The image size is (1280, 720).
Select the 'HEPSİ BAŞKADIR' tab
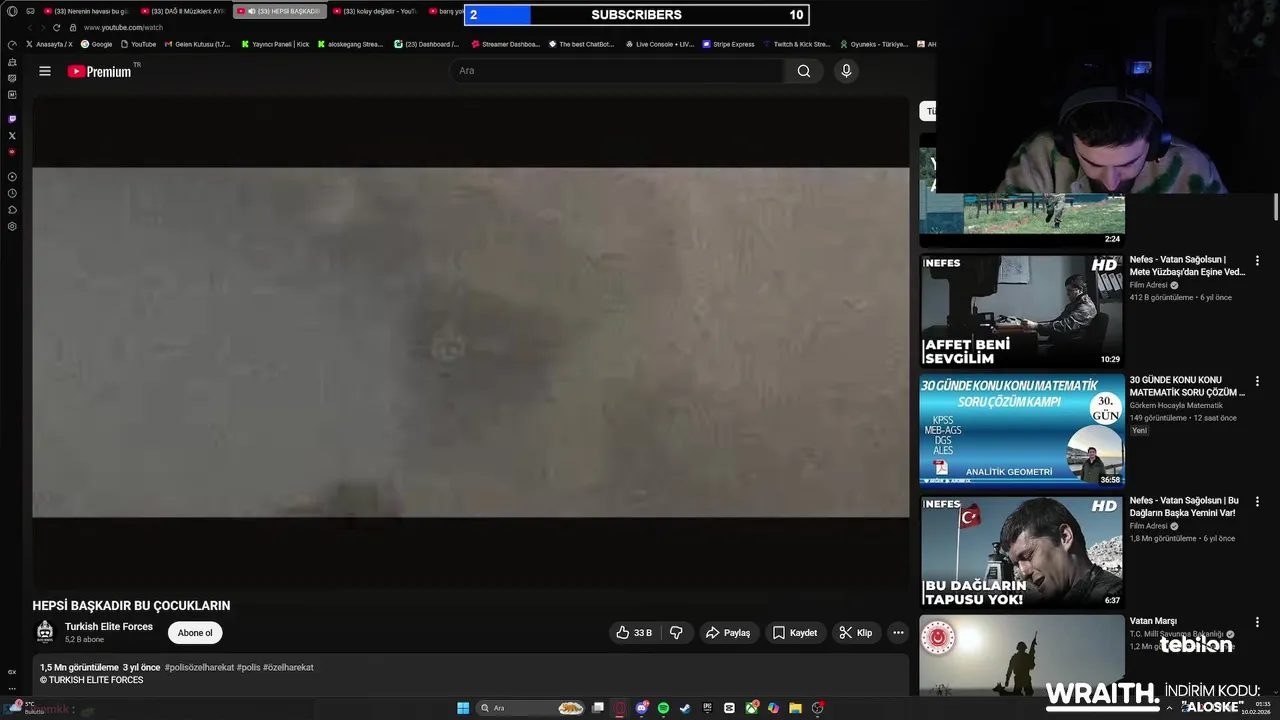tap(279, 11)
